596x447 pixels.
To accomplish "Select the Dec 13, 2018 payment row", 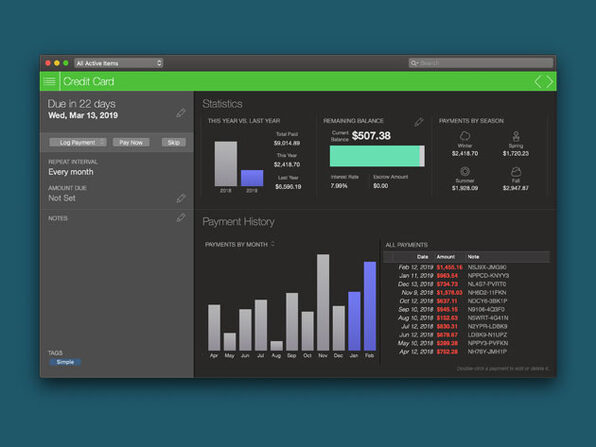I will tap(467, 284).
